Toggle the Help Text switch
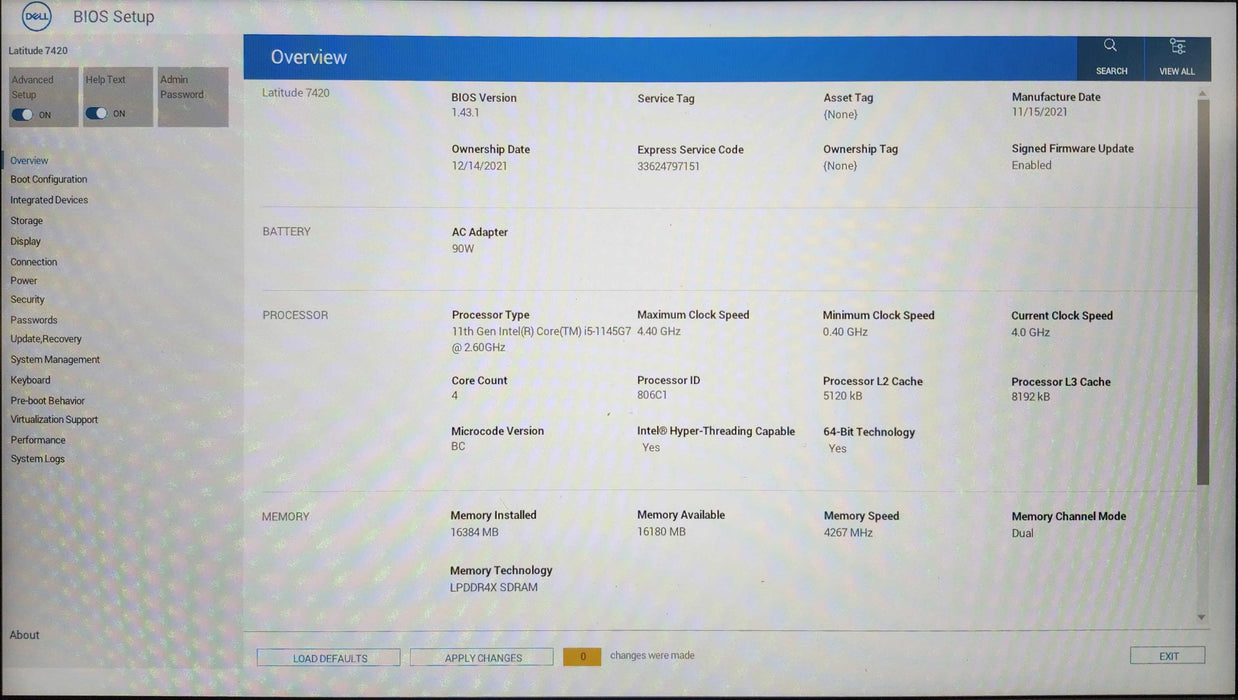The width and height of the screenshot is (1238, 700). [x=96, y=114]
